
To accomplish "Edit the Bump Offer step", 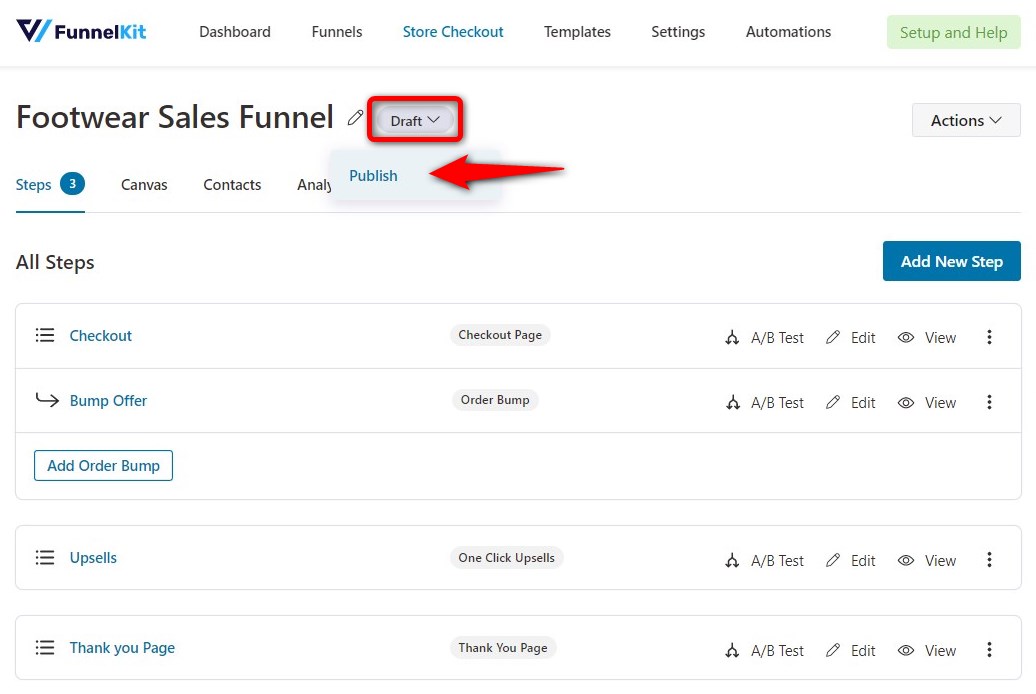I will tap(850, 403).
